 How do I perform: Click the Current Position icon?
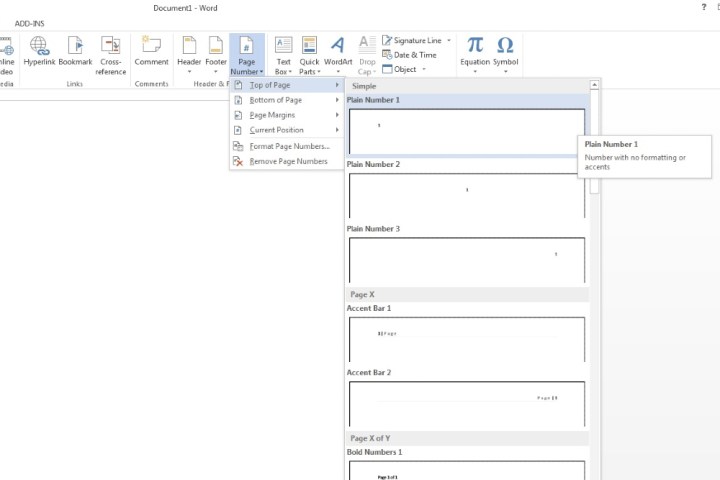click(238, 130)
